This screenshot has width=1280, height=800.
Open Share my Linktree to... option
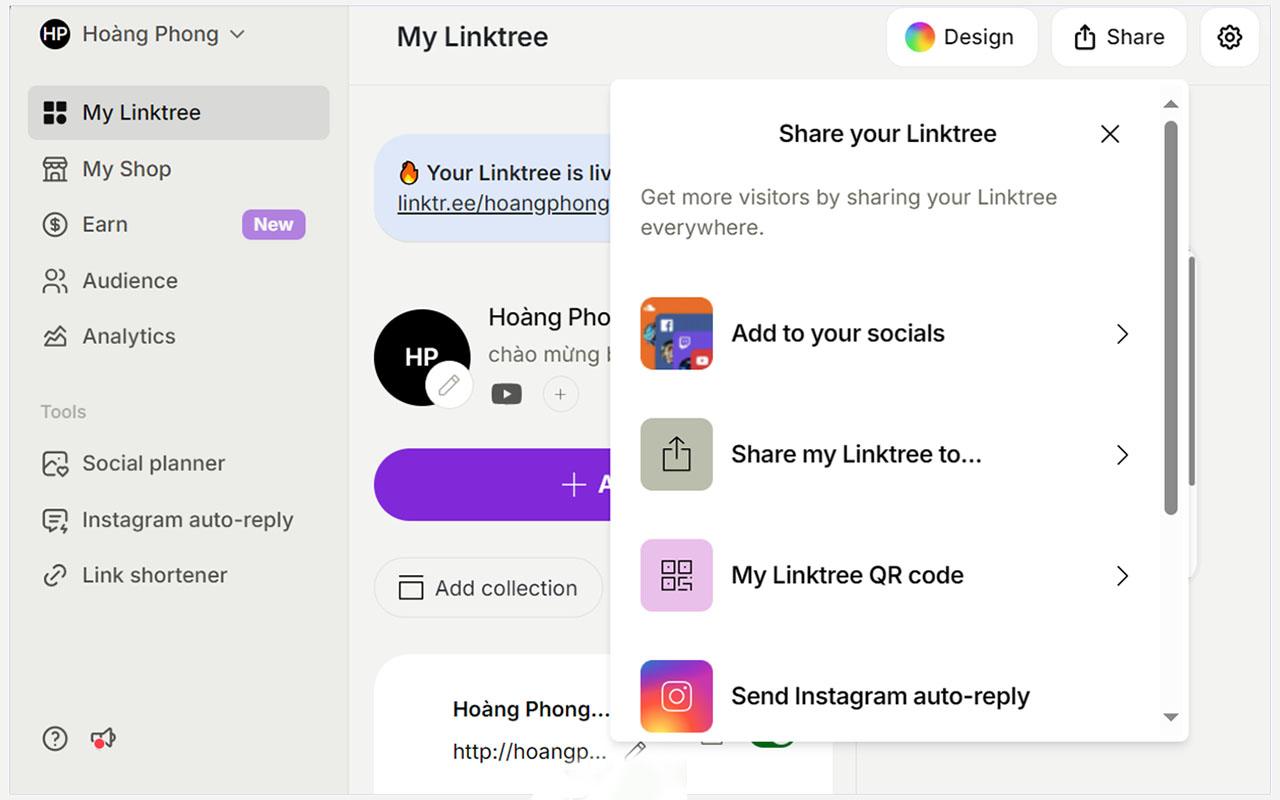pyautogui.click(x=886, y=455)
